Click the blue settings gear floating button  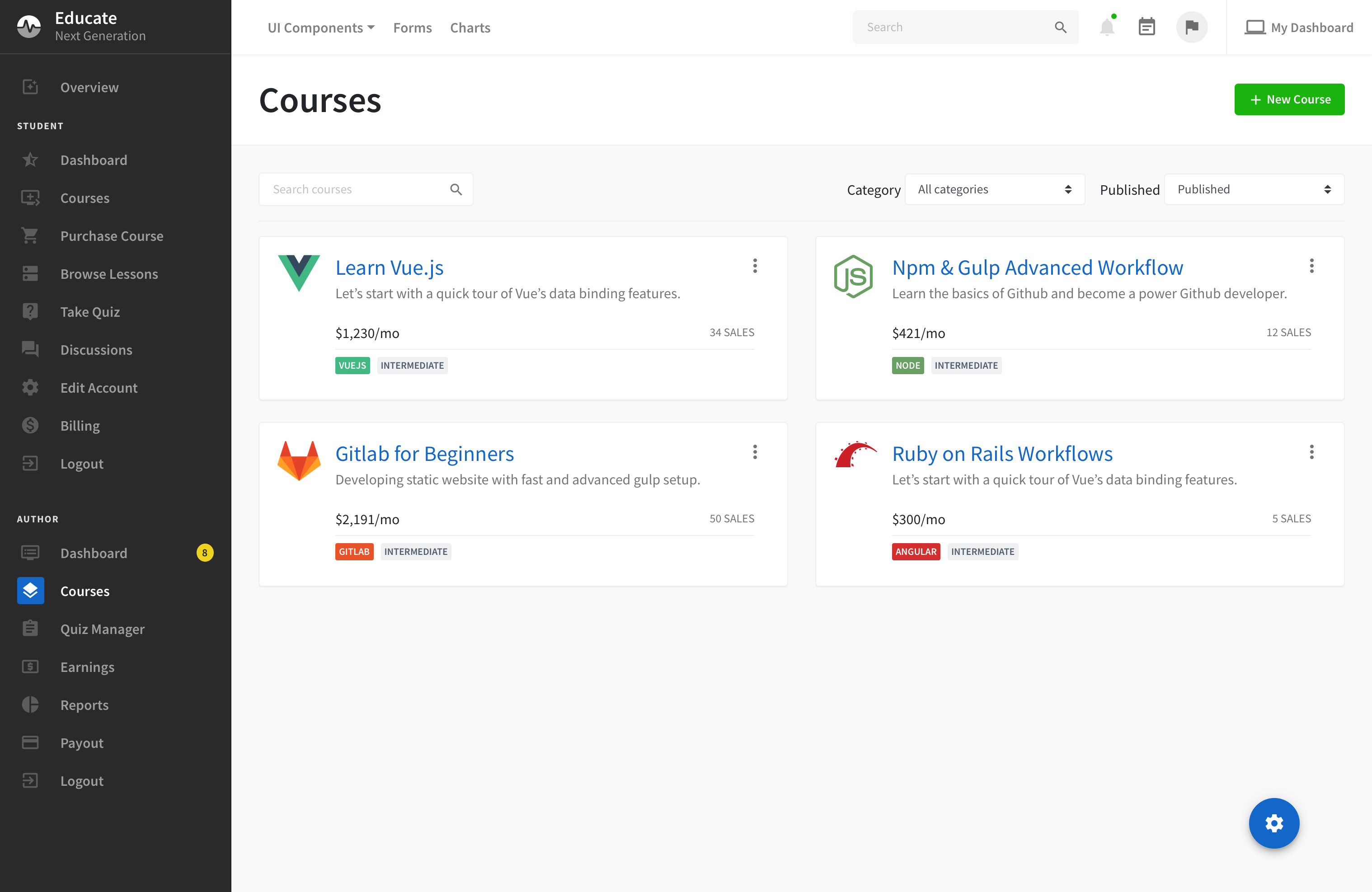pyautogui.click(x=1273, y=823)
